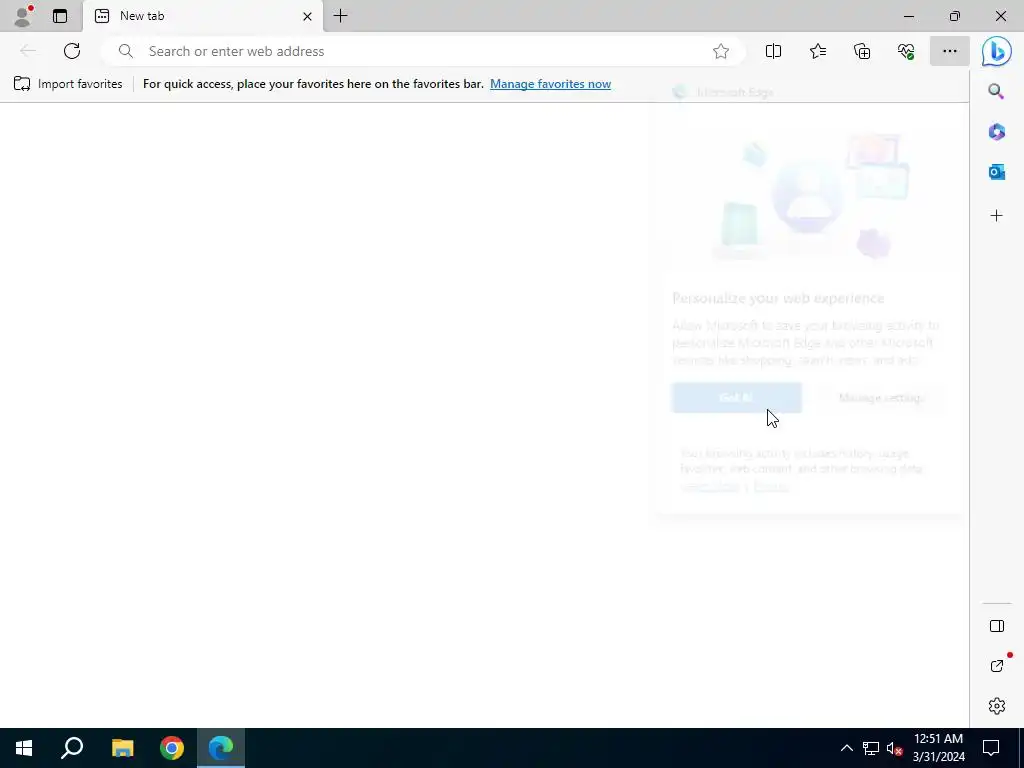1024x768 pixels.
Task: Close the New tab tab
Action: point(307,16)
